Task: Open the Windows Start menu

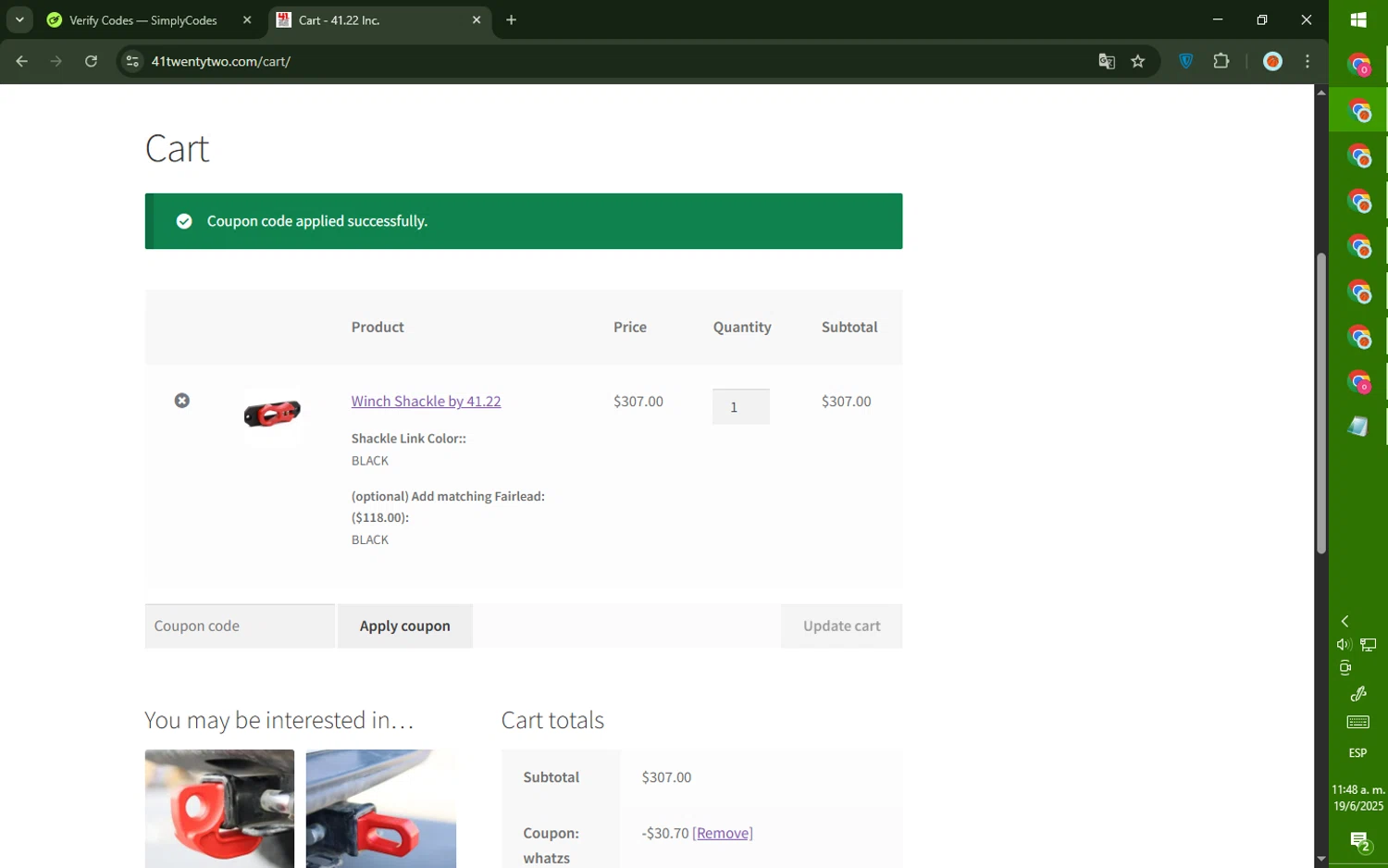Action: pyautogui.click(x=1358, y=20)
